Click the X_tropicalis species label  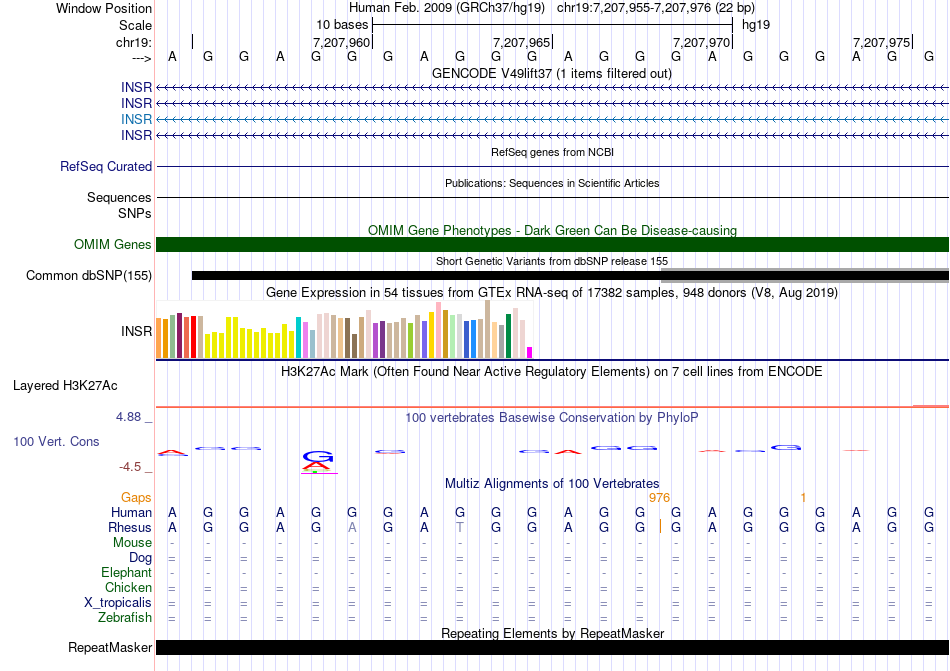point(118,603)
